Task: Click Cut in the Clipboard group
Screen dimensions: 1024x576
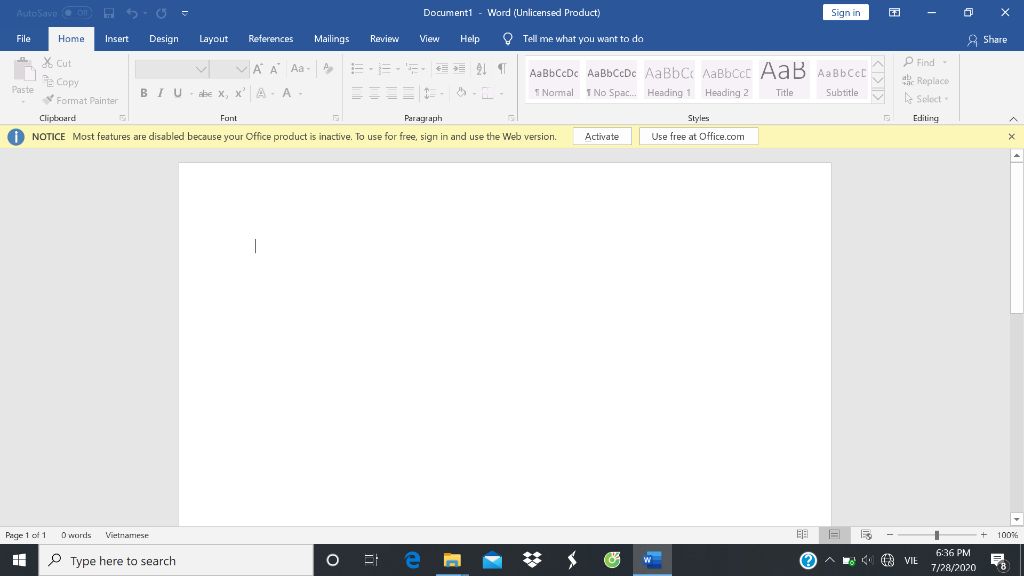Action: click(x=57, y=63)
